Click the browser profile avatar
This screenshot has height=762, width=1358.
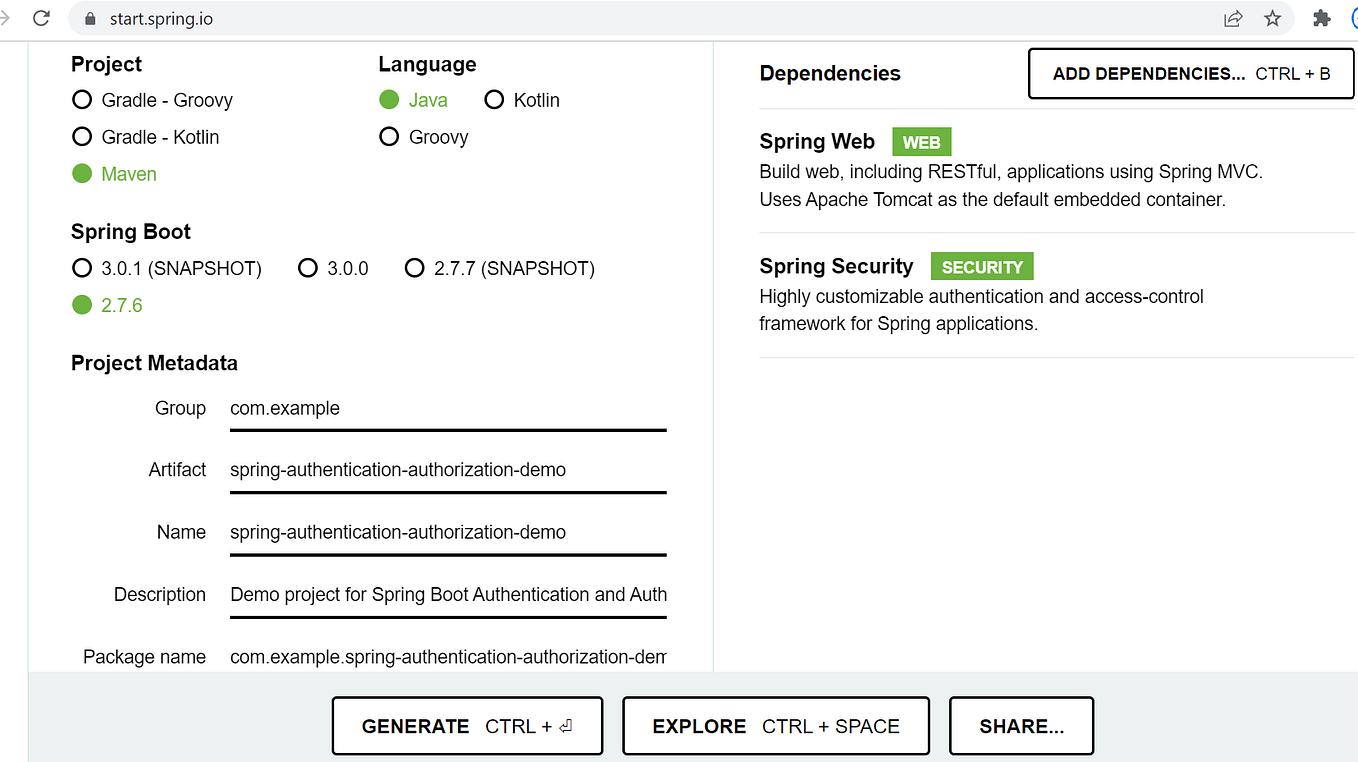pyautogui.click(x=1354, y=18)
